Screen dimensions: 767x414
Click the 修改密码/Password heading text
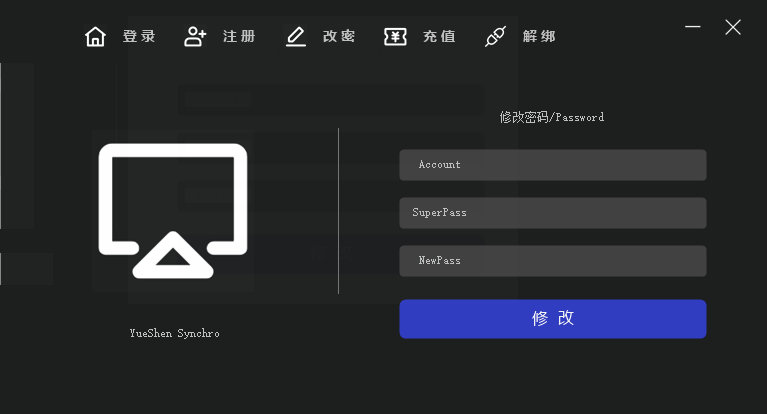pos(552,117)
